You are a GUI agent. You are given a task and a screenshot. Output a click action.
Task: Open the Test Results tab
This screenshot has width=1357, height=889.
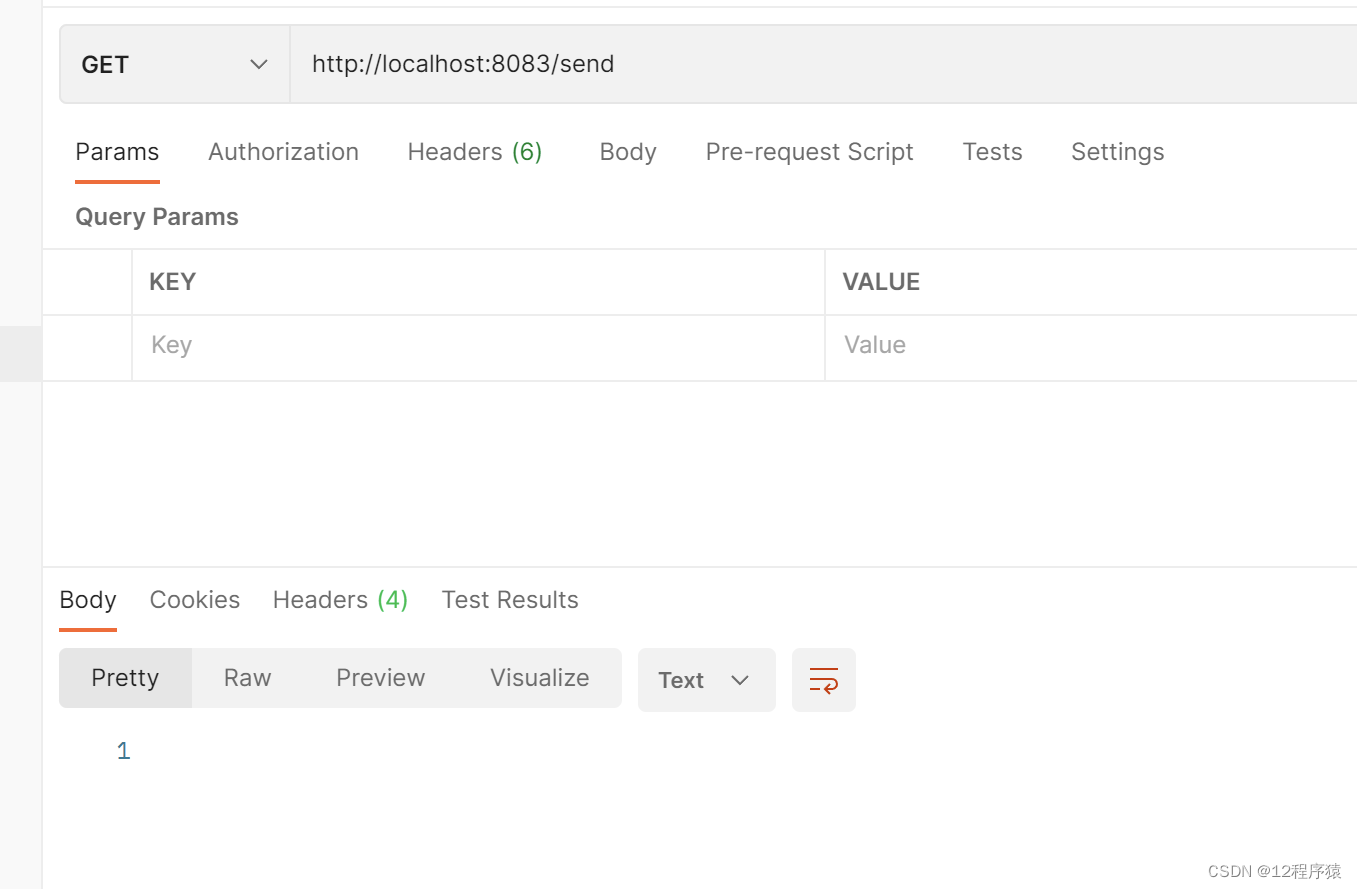pos(510,600)
